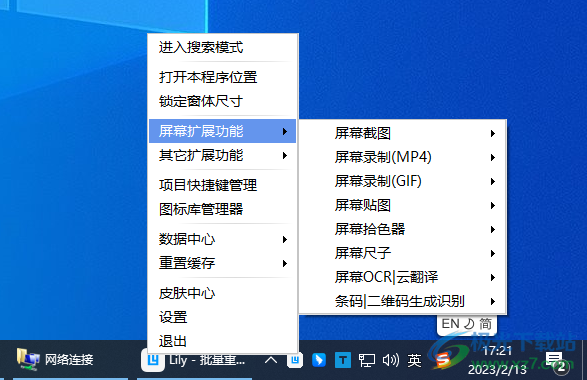Open the 数据中心 menu entry
The image size is (587, 380).
(x=223, y=239)
